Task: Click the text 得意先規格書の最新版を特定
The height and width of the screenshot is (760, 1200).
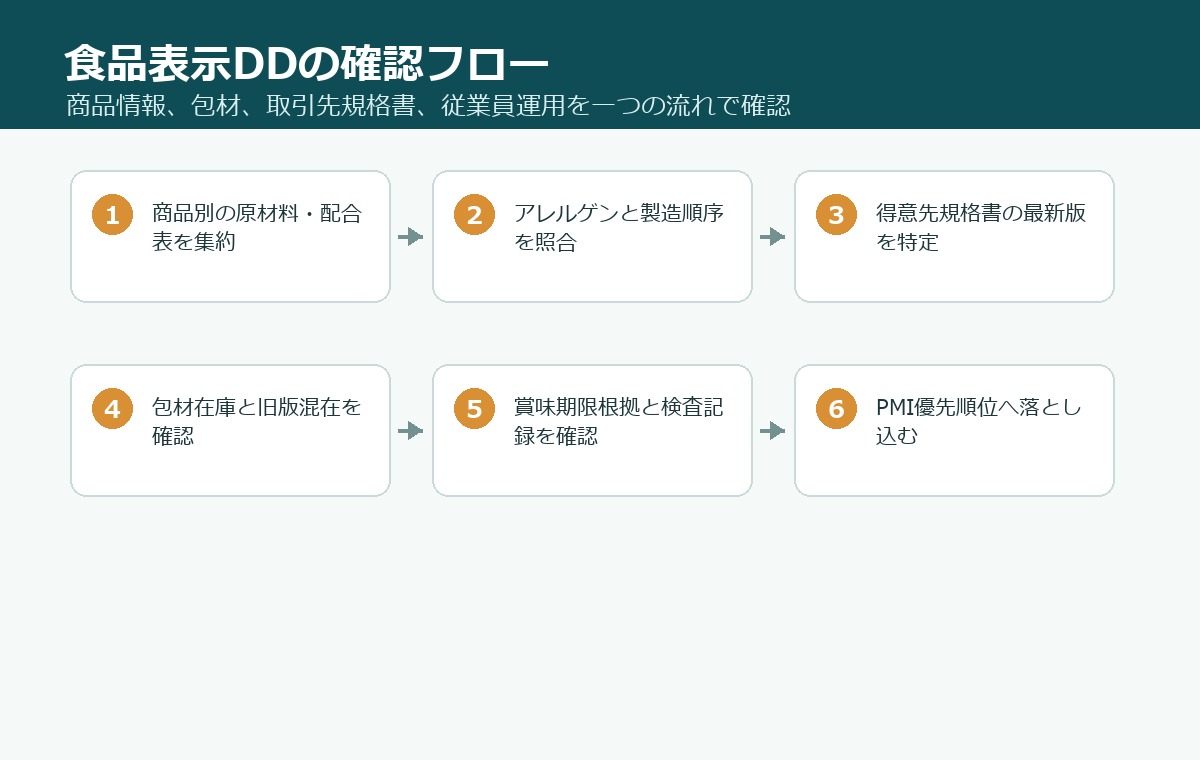Action: coord(981,227)
